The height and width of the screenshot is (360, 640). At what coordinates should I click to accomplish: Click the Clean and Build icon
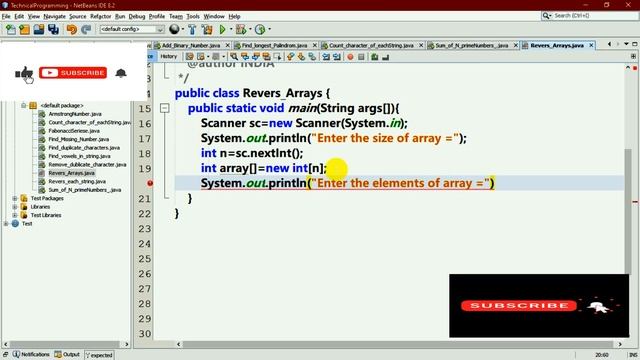207,29
